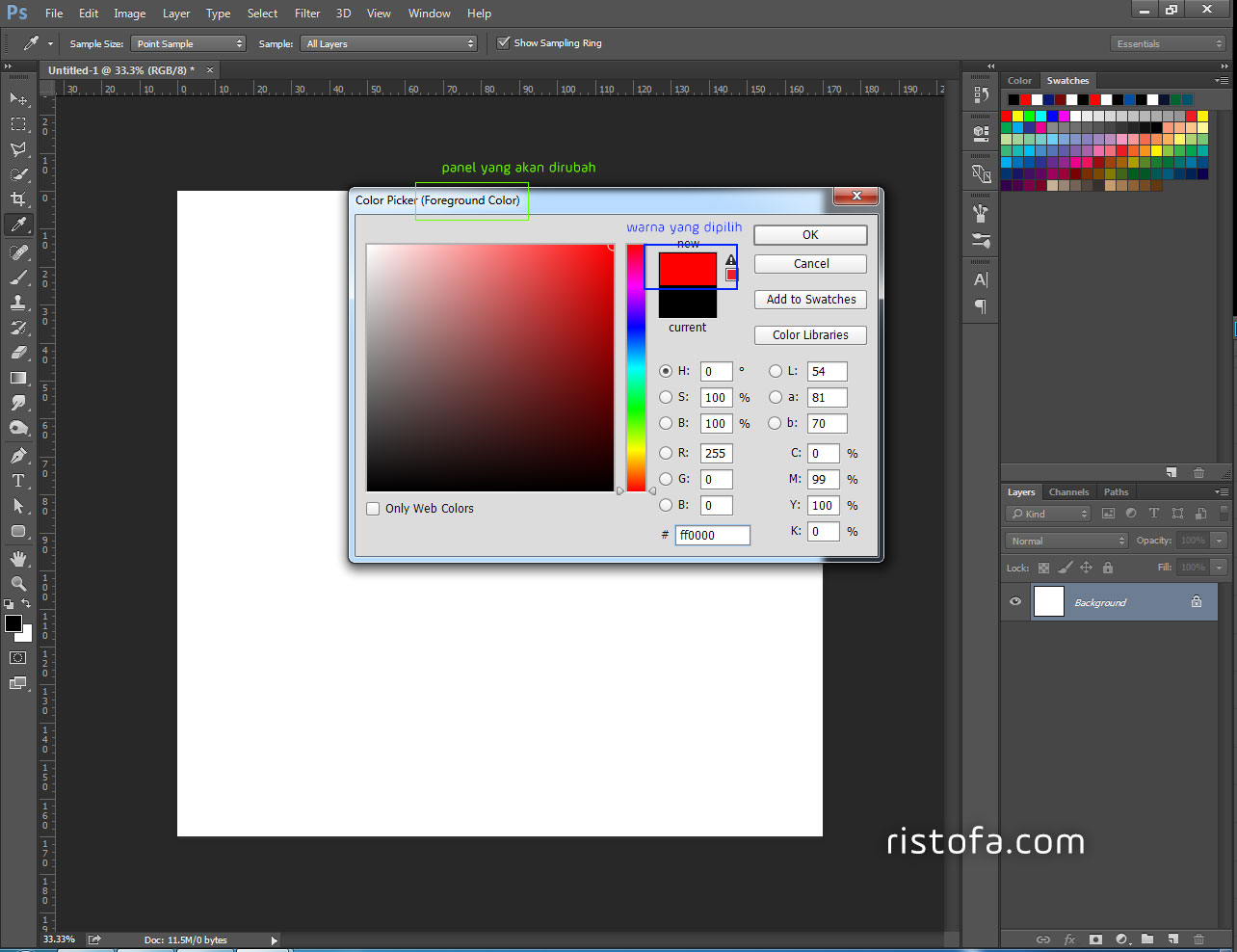Image resolution: width=1237 pixels, height=952 pixels.
Task: Enable the Only Web Colors checkbox
Action: (373, 509)
